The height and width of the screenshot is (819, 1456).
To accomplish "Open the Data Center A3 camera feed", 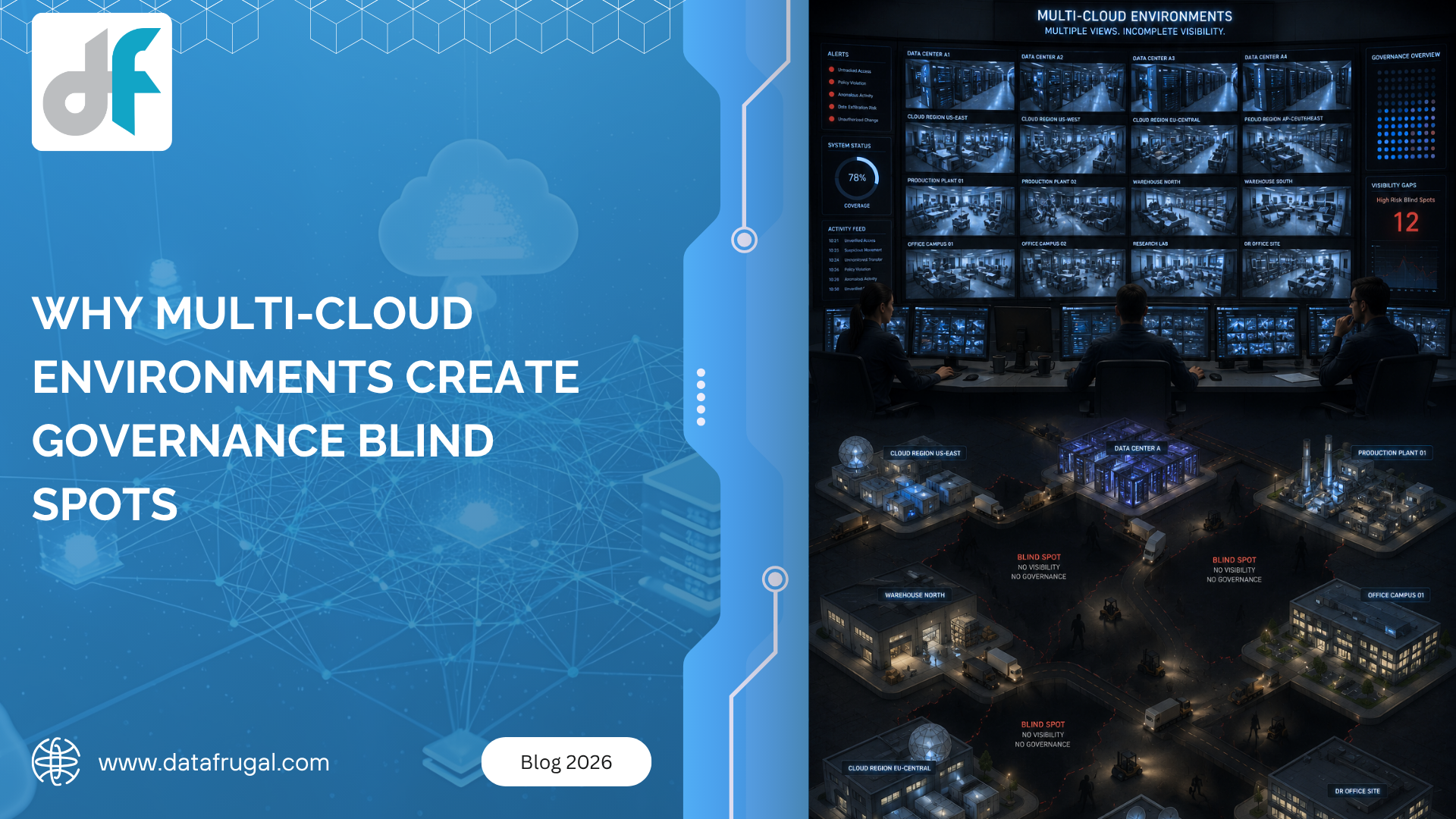I will [x=1184, y=87].
